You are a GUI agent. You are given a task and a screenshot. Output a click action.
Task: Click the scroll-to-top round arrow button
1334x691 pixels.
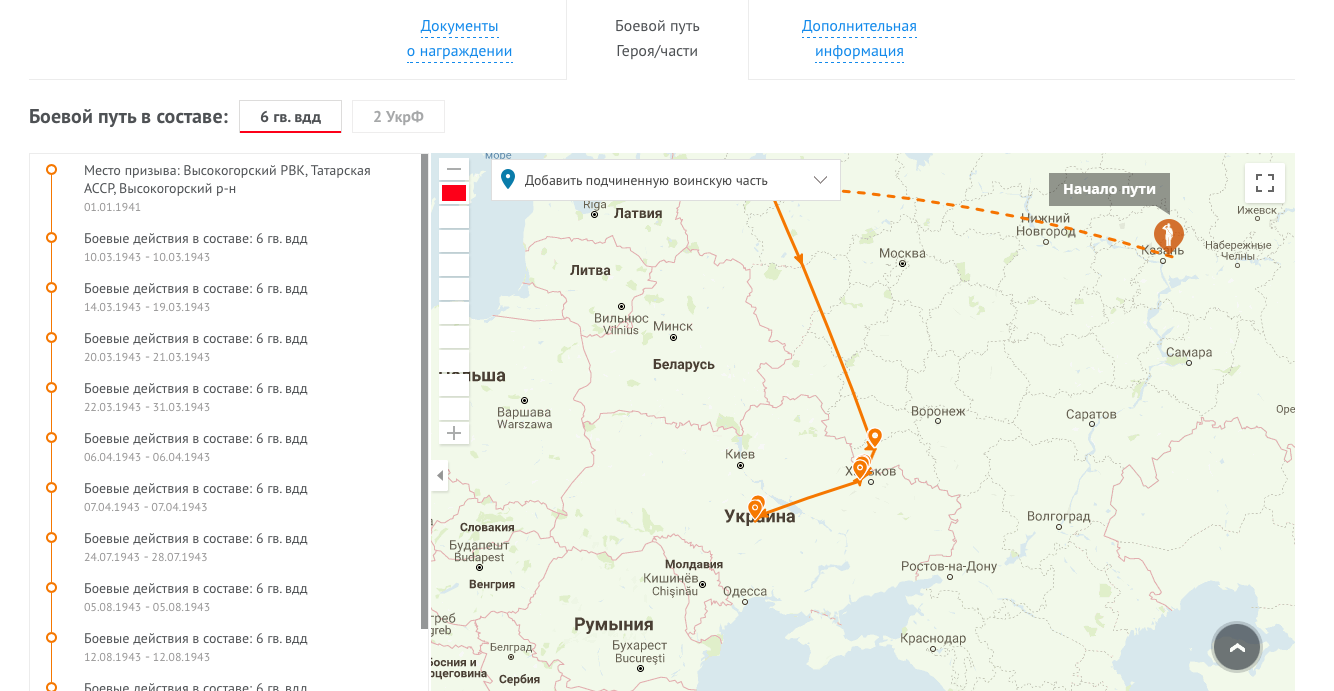coord(1237,648)
